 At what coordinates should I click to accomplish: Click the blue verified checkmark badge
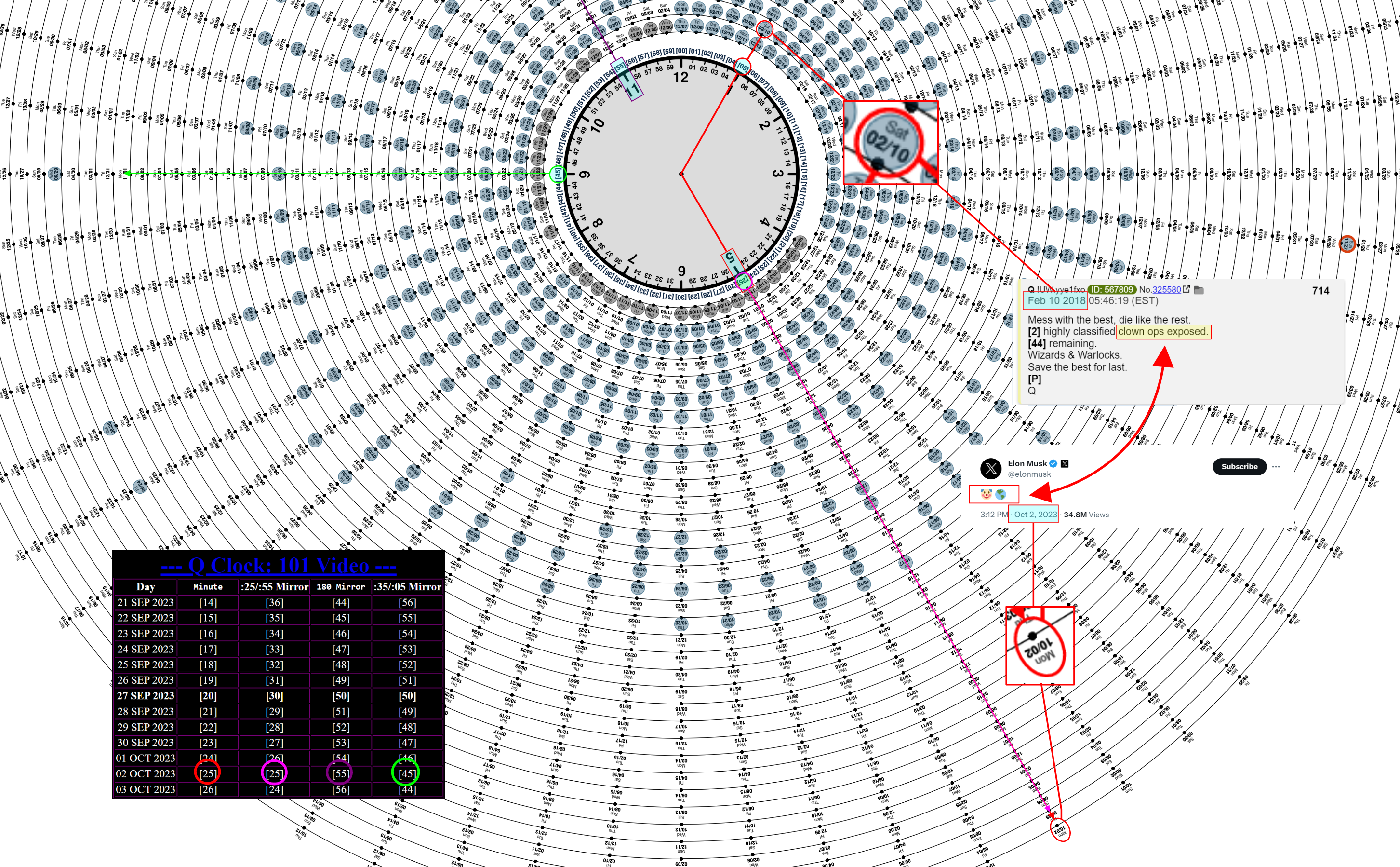(x=1053, y=463)
